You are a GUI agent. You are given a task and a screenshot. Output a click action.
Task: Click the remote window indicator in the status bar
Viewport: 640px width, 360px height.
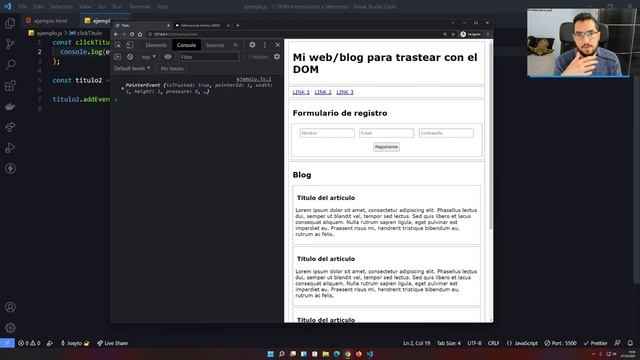[x=7, y=343]
